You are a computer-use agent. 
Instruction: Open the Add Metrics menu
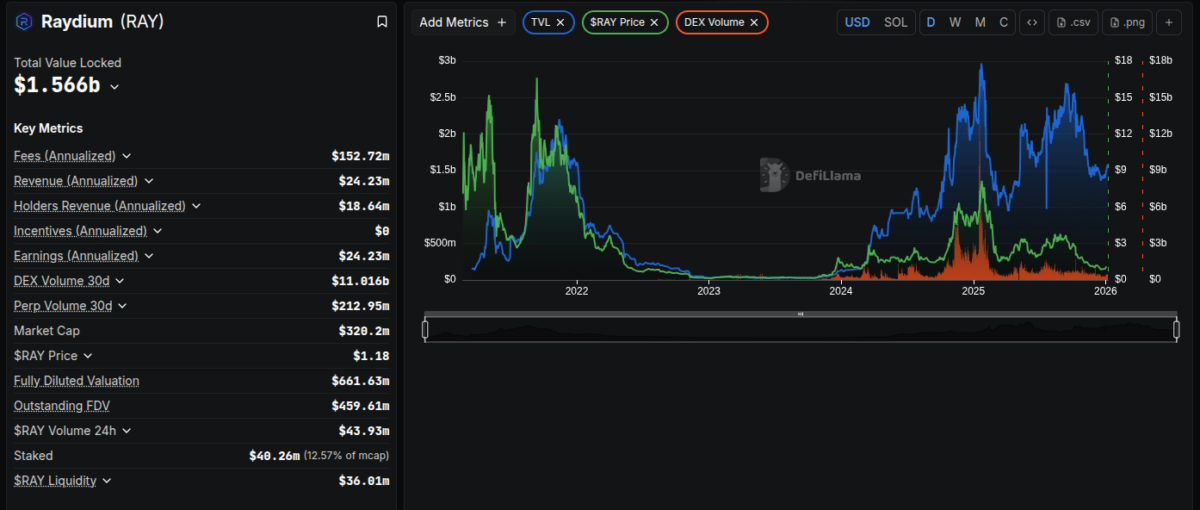pyautogui.click(x=463, y=22)
